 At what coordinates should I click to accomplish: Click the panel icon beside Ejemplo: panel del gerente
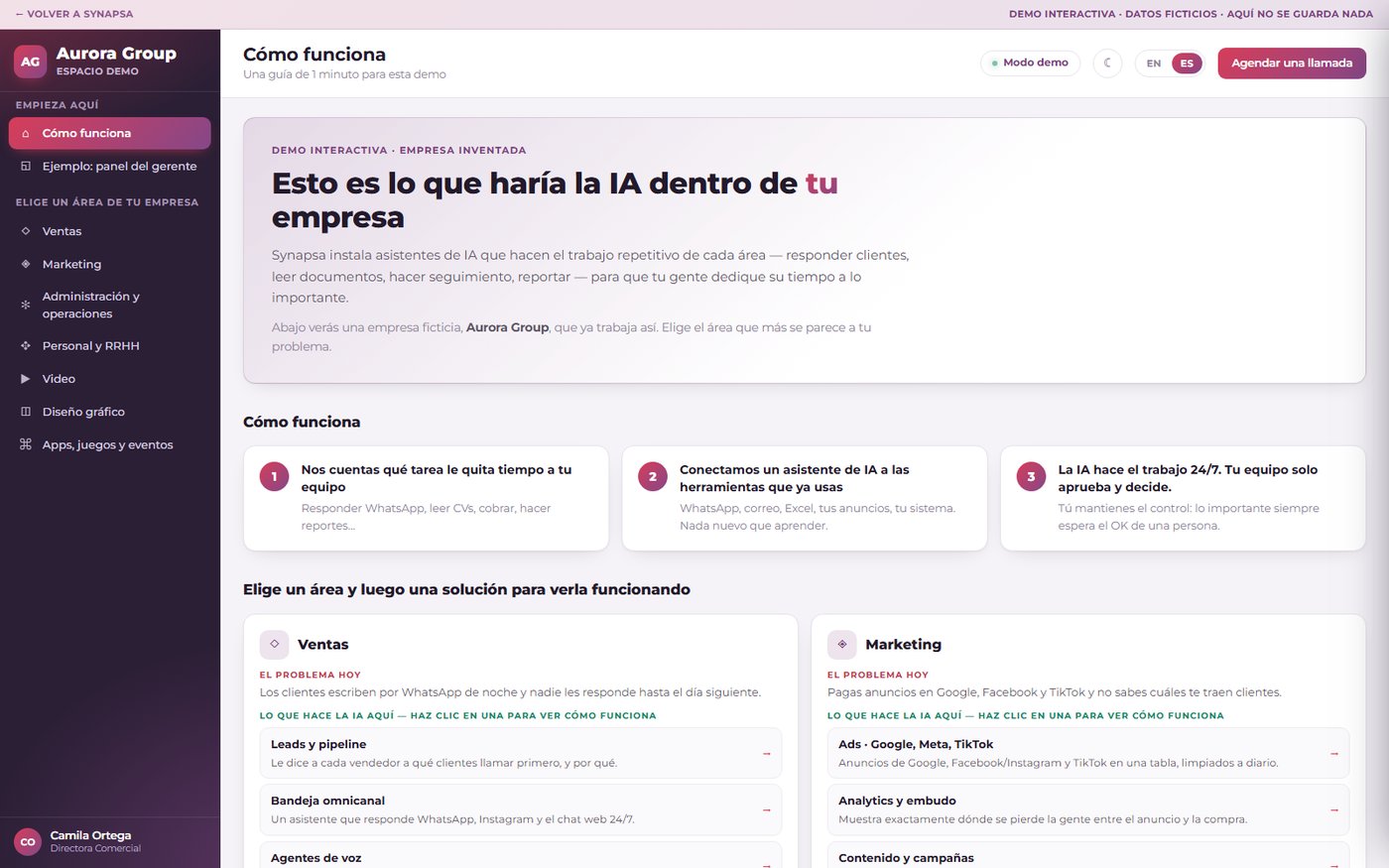[x=26, y=167]
